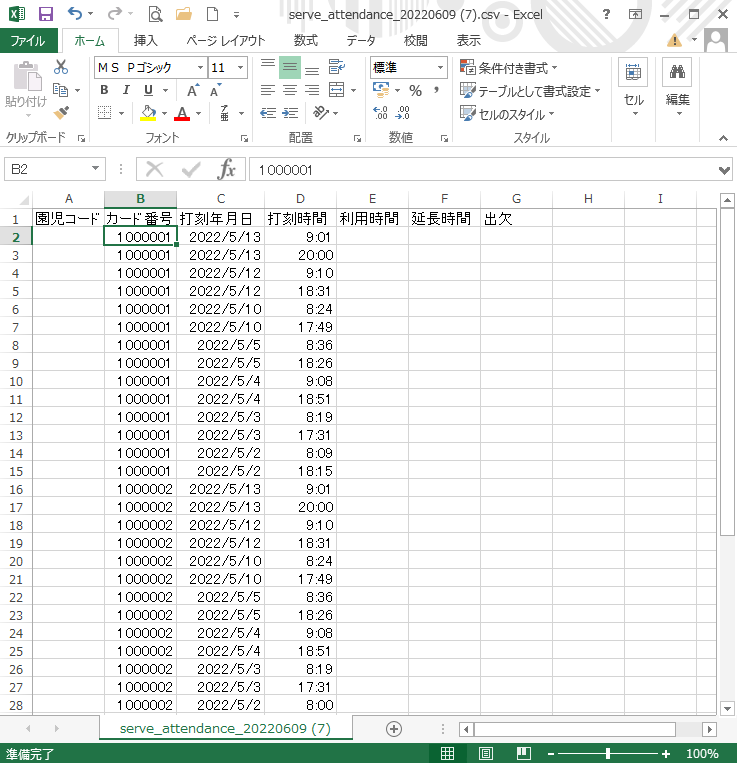Open the font name dropdown
The height and width of the screenshot is (763, 737).
(x=200, y=68)
